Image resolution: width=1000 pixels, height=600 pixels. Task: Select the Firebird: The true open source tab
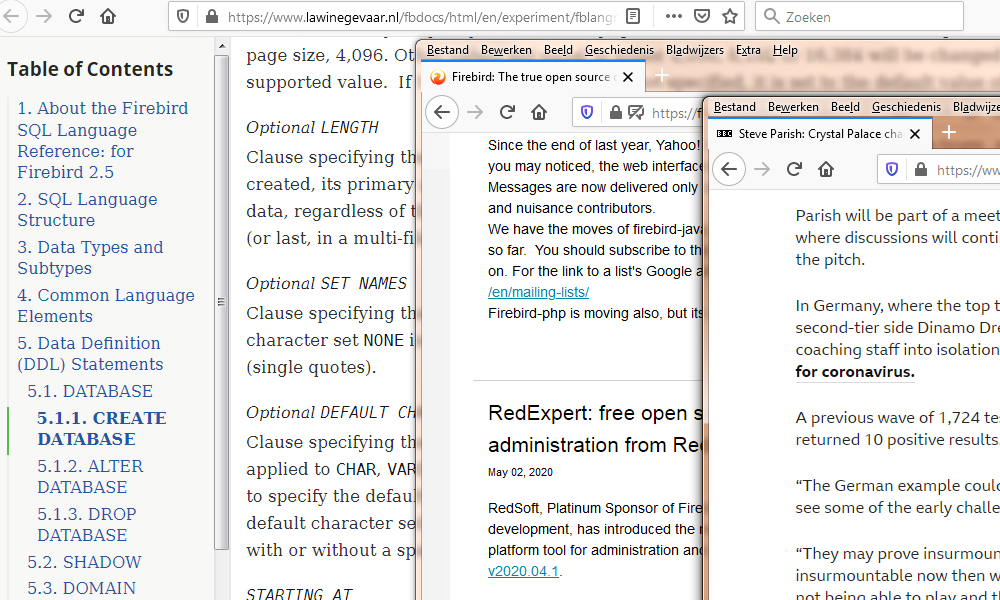click(x=531, y=77)
